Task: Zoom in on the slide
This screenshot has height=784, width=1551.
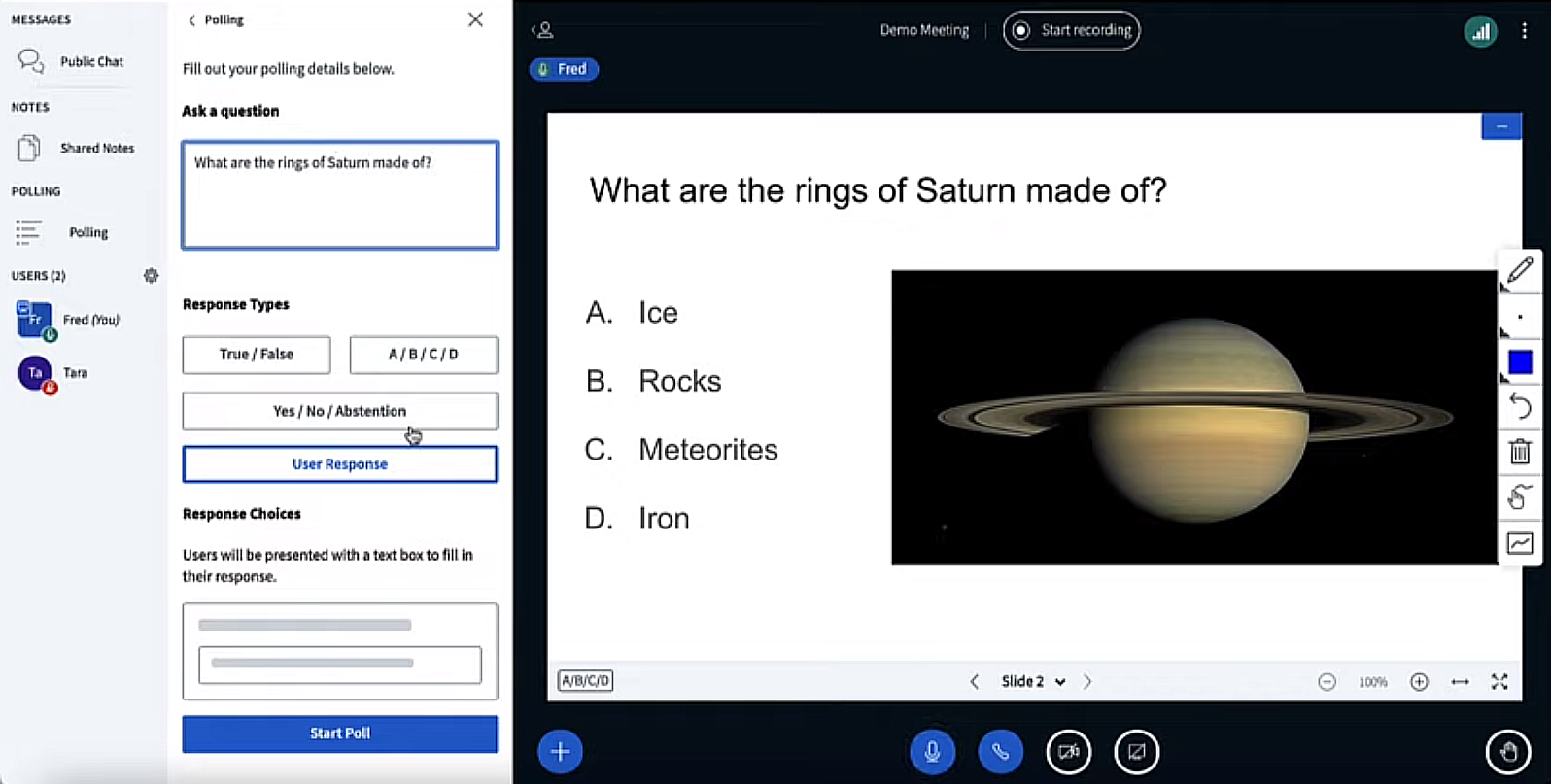Action: [x=1419, y=682]
